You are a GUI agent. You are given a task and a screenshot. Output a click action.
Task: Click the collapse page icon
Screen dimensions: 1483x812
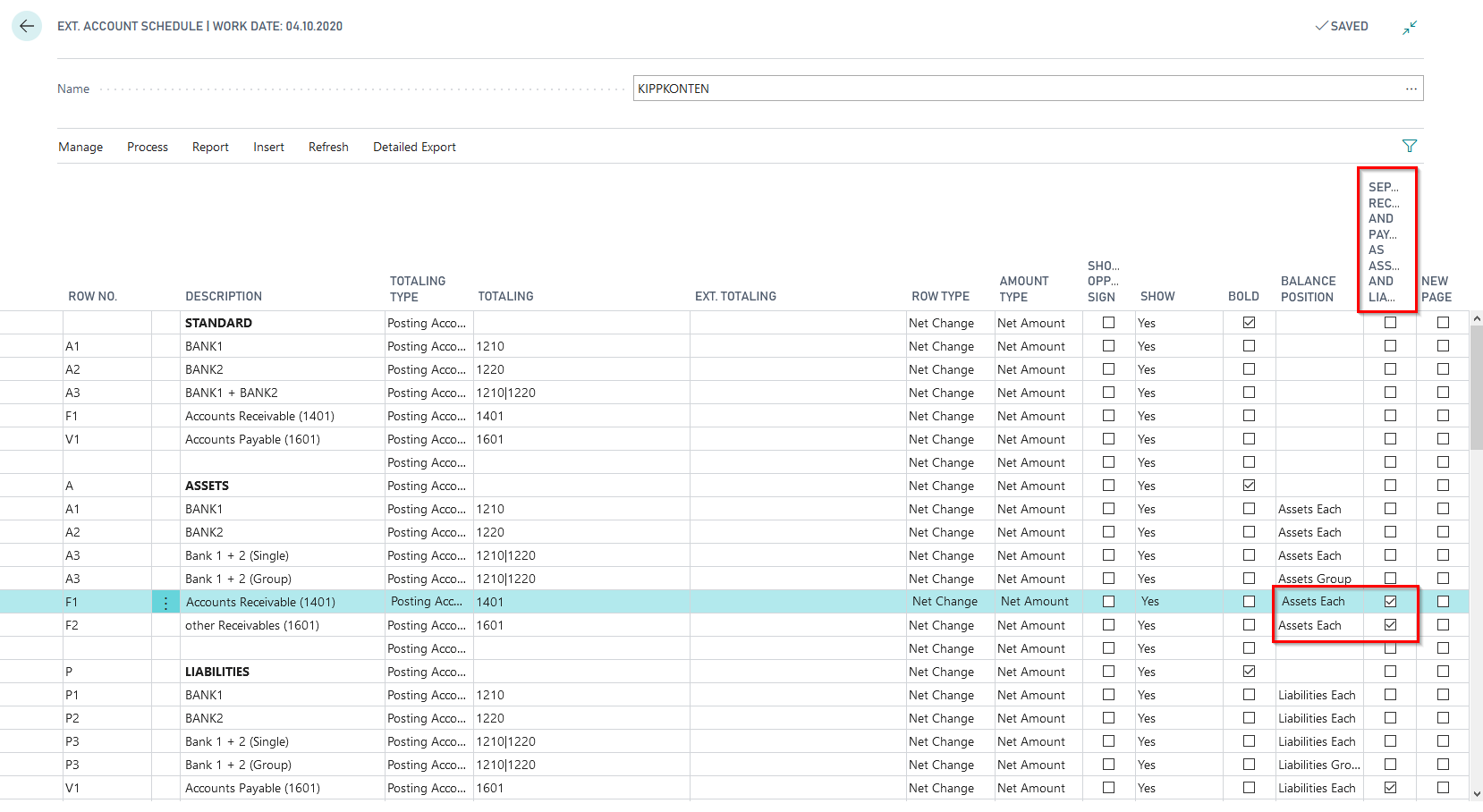tap(1409, 28)
